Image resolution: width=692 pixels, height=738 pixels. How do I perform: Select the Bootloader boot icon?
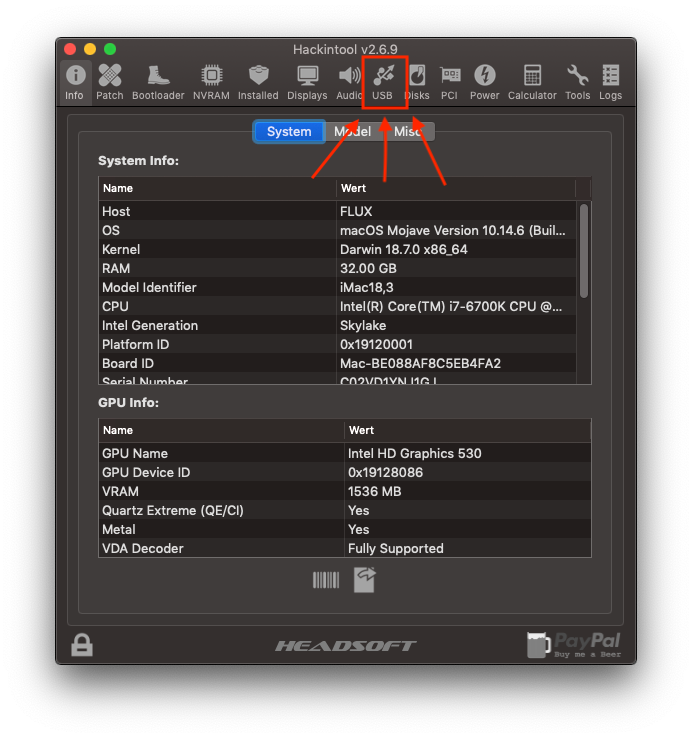[158, 82]
